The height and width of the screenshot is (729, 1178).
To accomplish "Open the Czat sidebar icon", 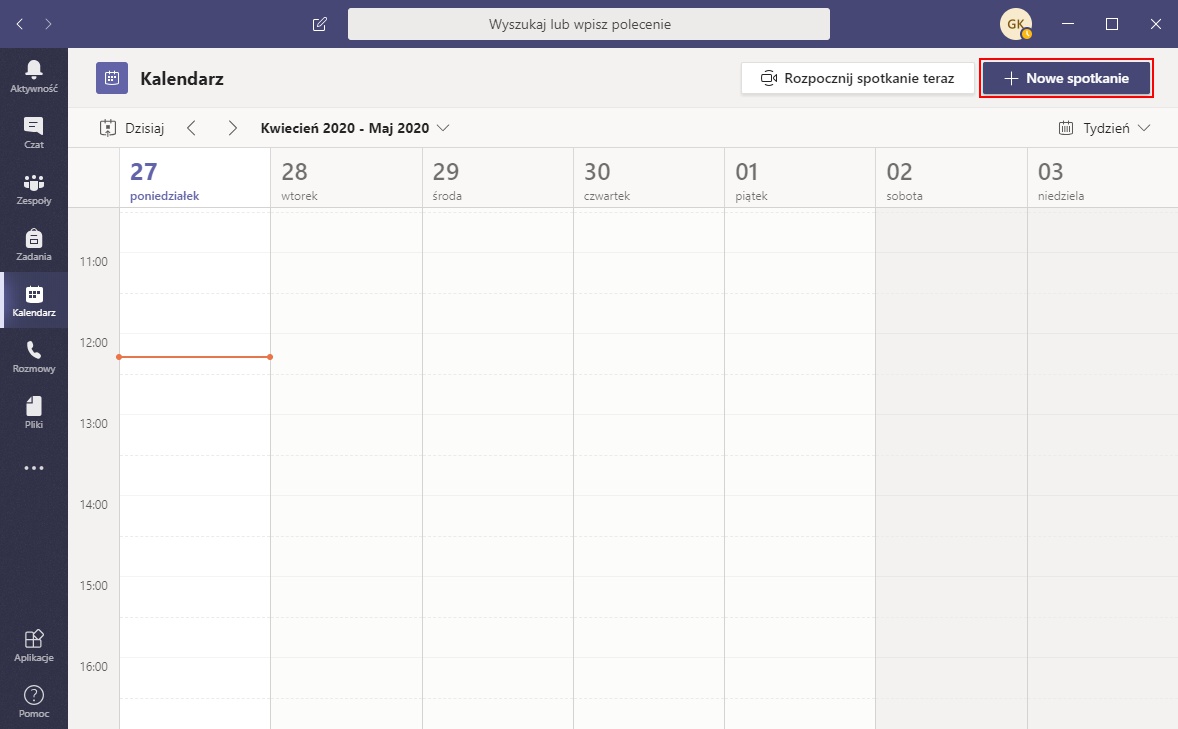I will coord(34,132).
